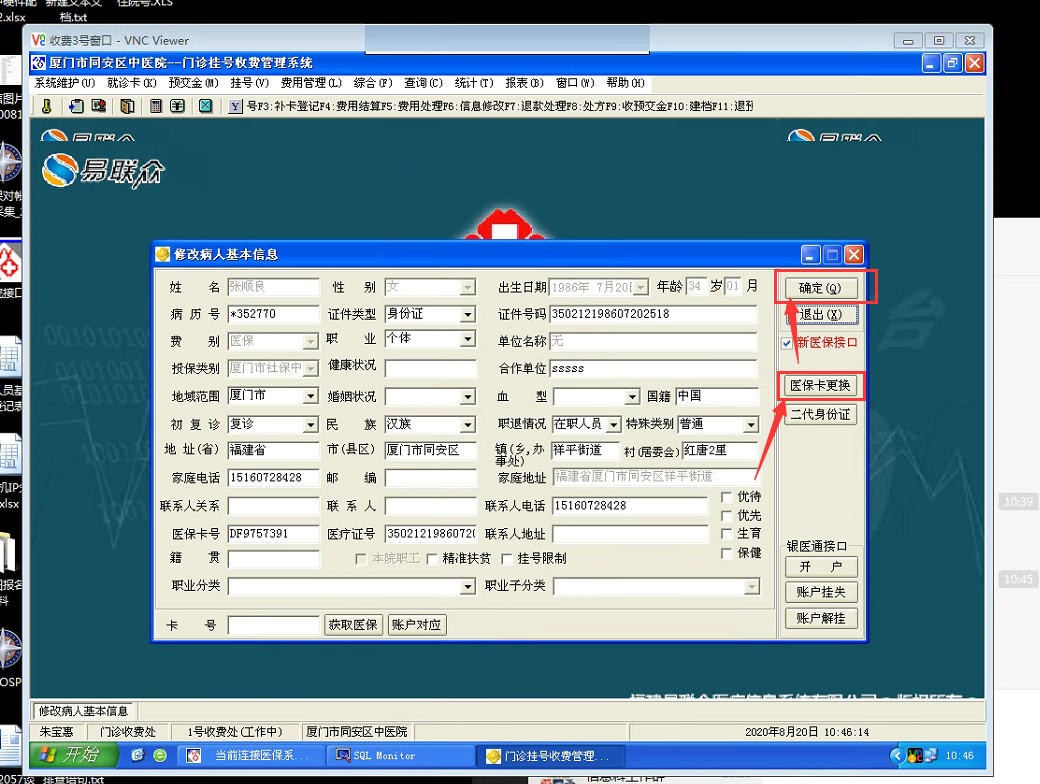Switch to SQL Monitor taskbar item

[x=400, y=755]
